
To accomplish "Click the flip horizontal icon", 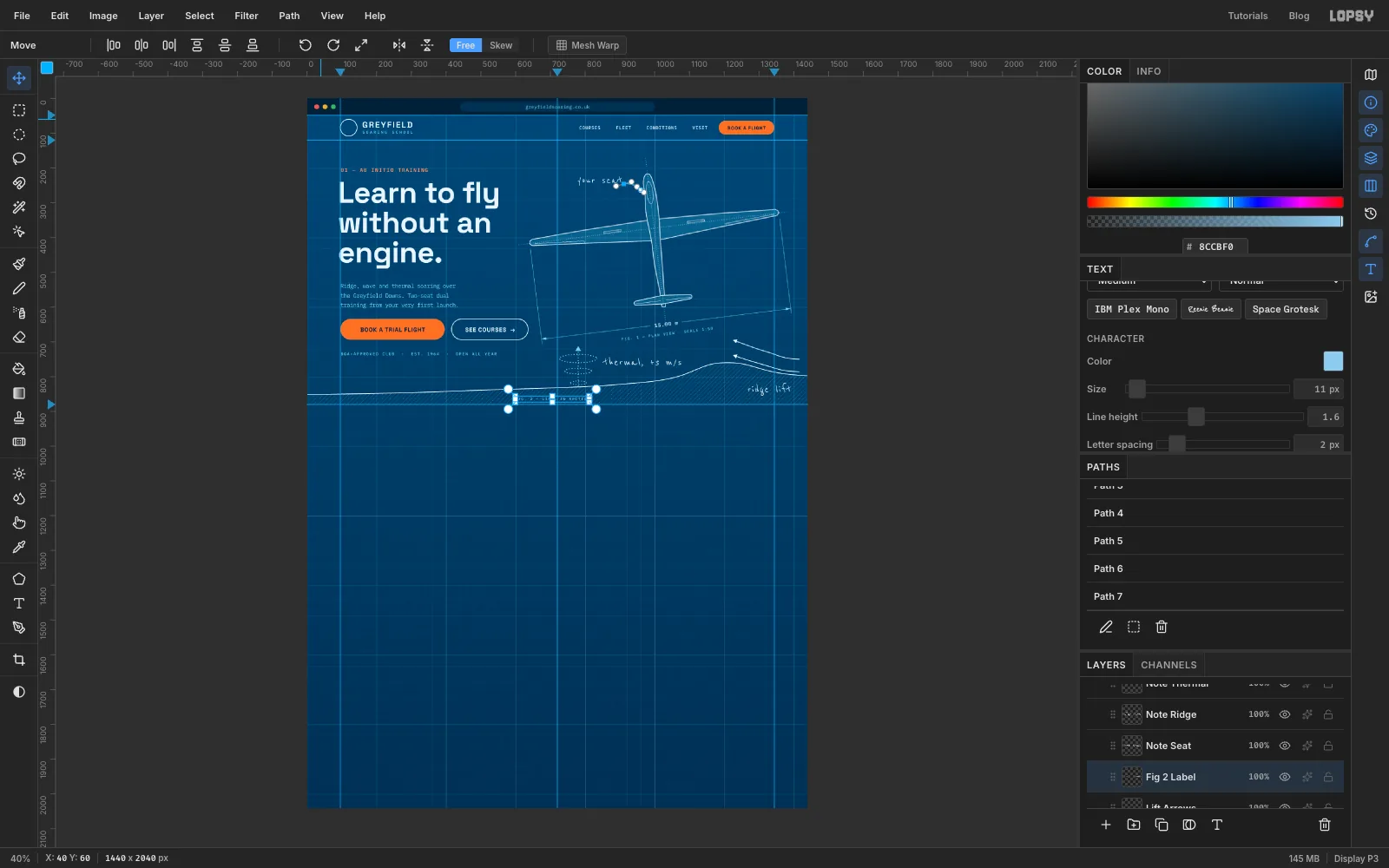I will click(x=399, y=45).
